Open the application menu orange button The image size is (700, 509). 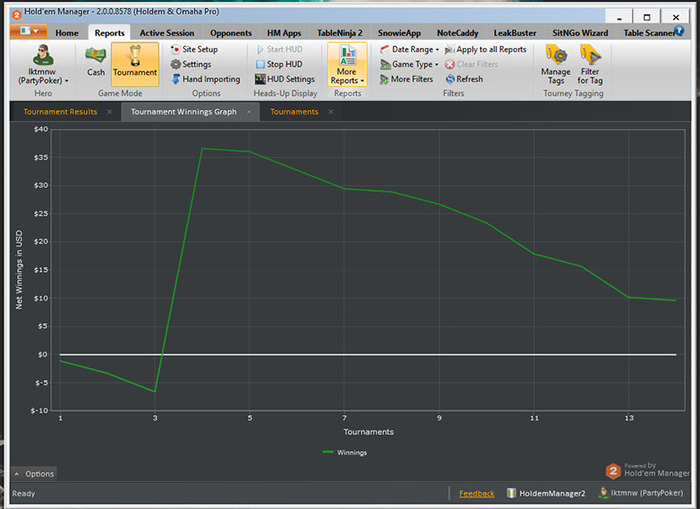click(28, 31)
